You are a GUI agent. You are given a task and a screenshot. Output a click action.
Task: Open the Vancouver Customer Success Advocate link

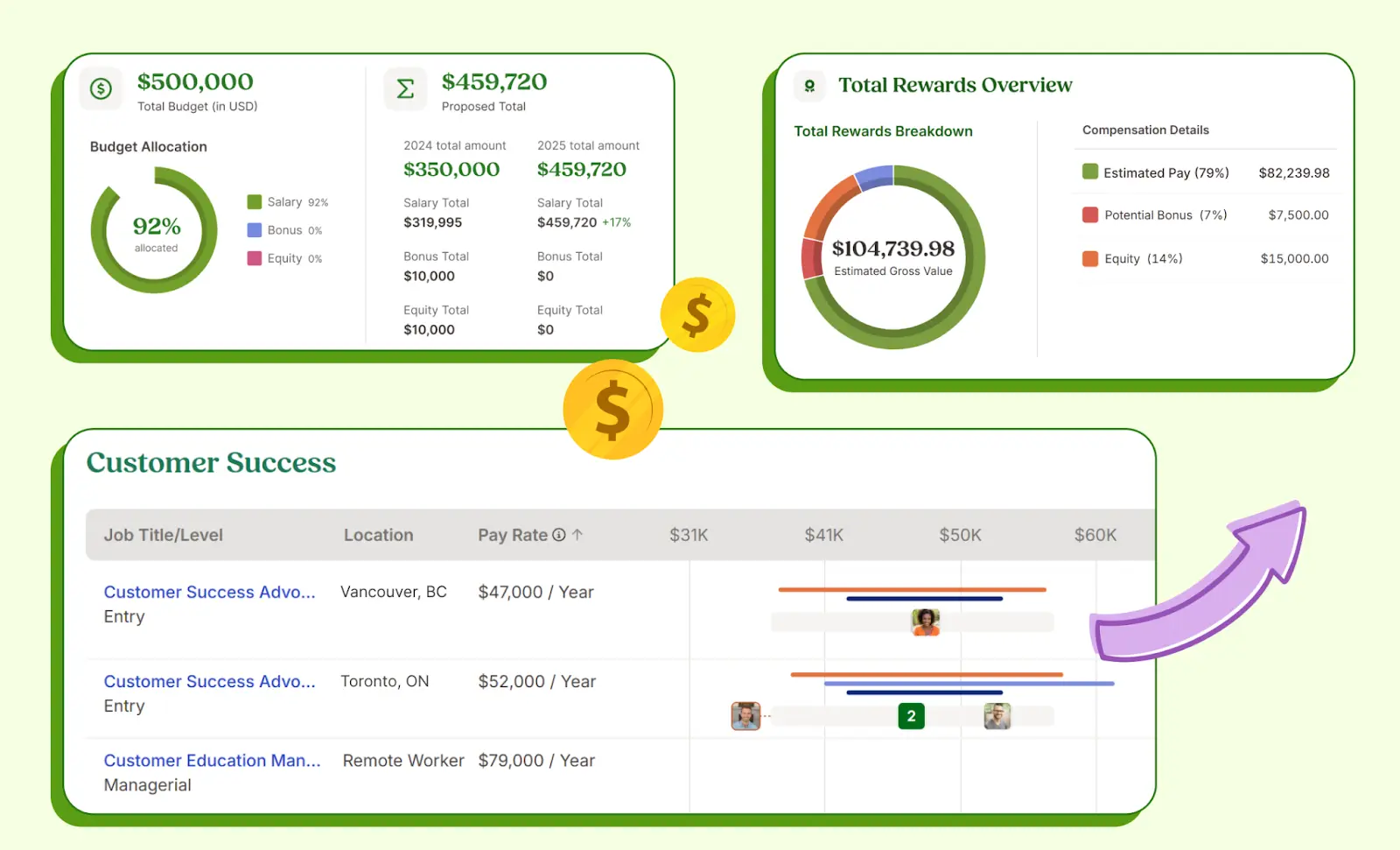(209, 593)
